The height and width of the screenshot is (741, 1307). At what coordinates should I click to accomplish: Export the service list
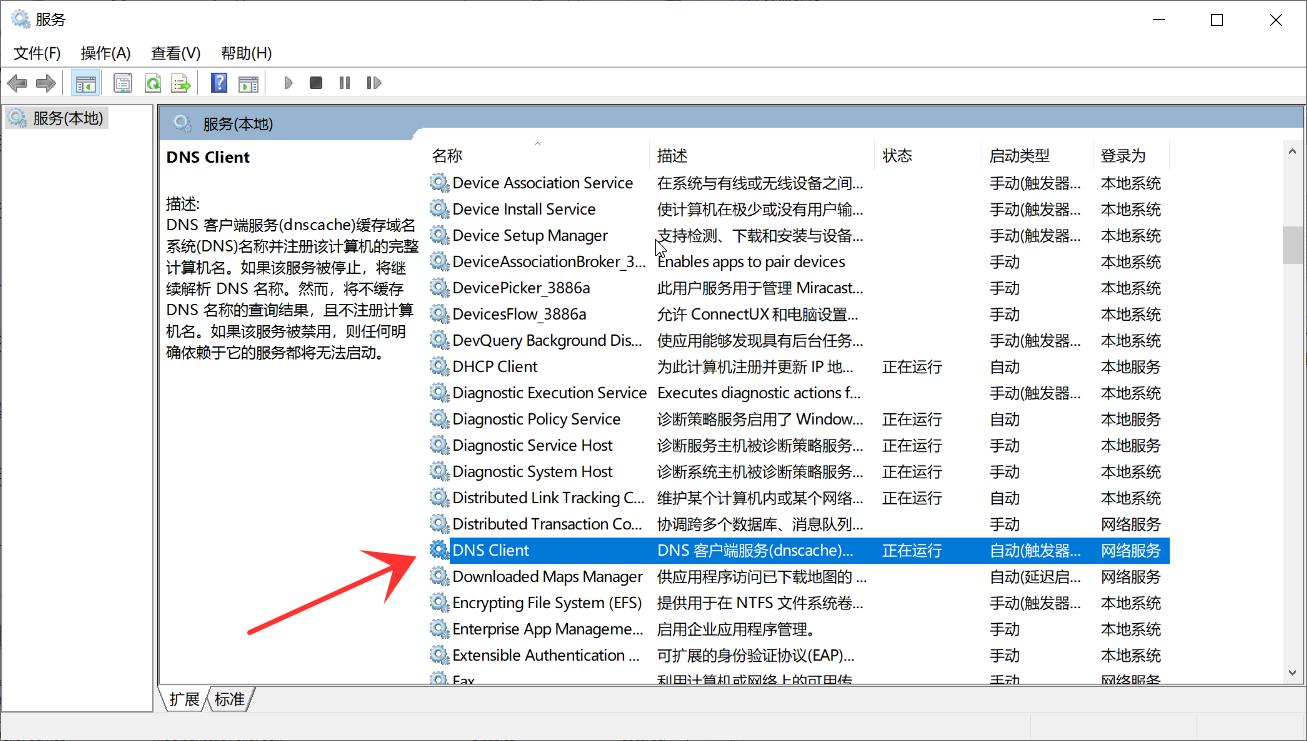(181, 83)
